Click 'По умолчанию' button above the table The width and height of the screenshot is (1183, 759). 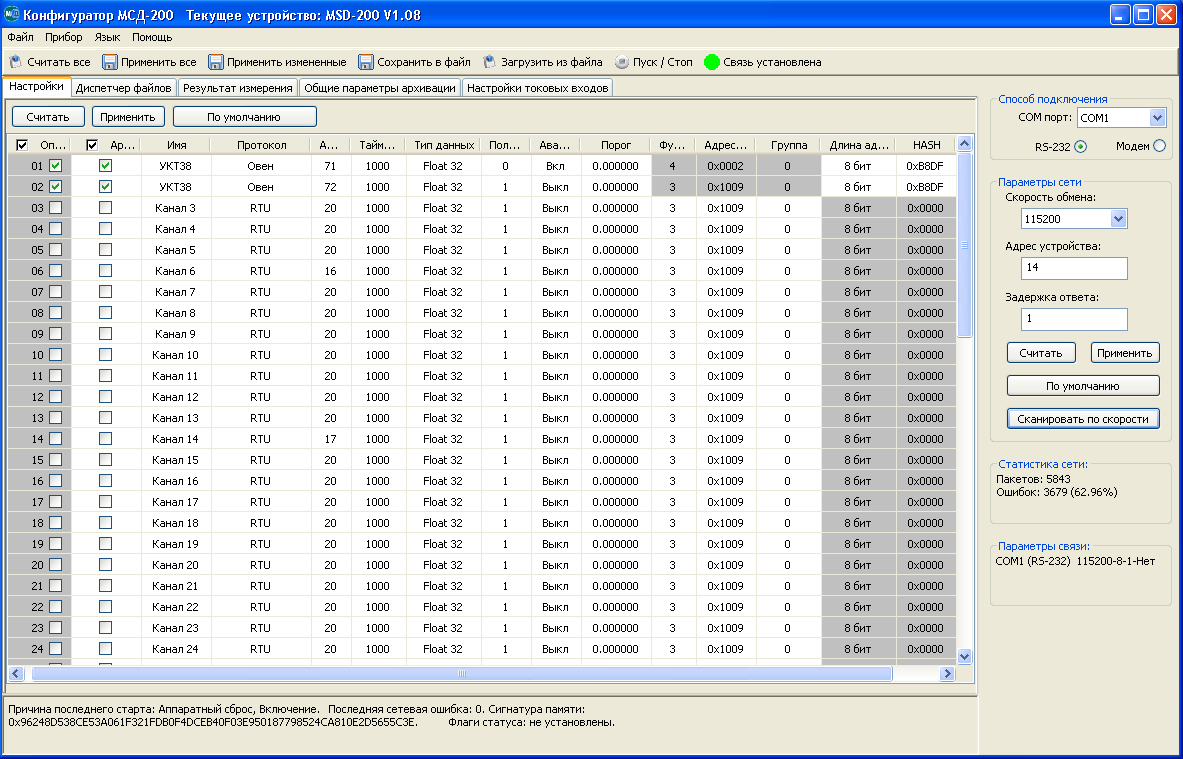pyautogui.click(x=244, y=117)
